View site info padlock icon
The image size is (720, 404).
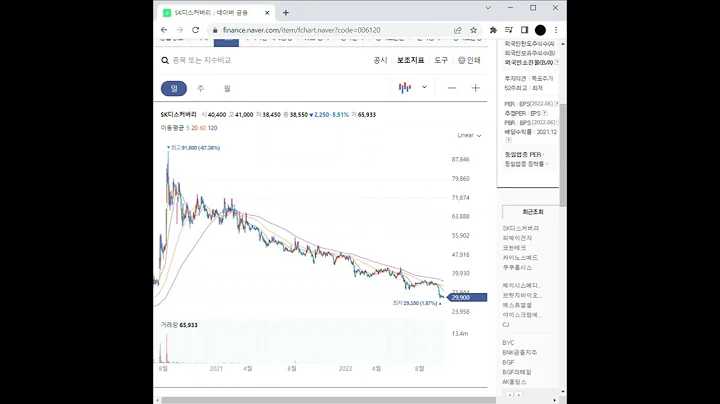(x=214, y=30)
